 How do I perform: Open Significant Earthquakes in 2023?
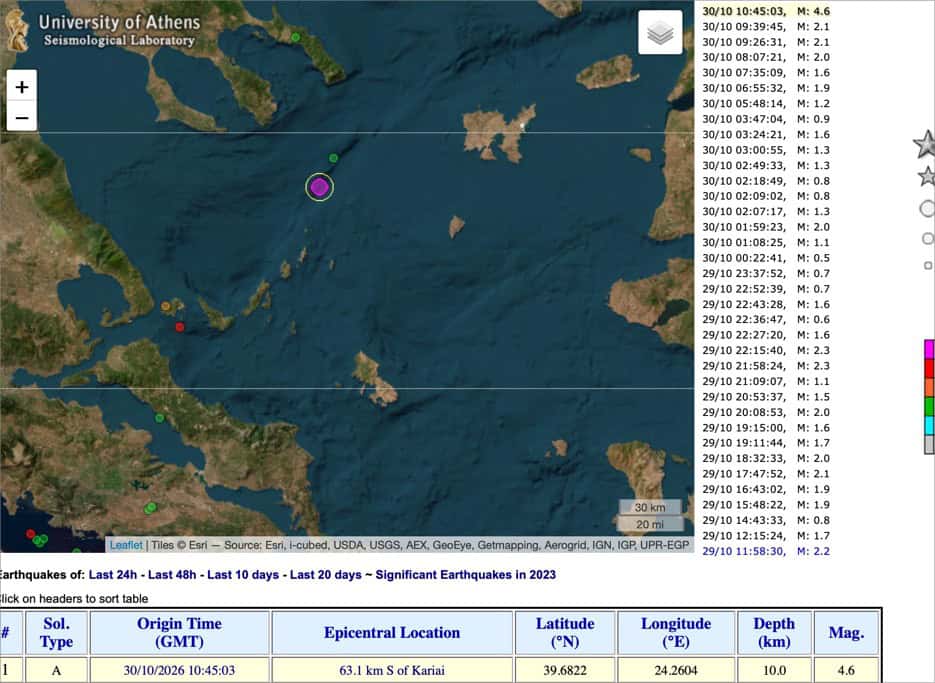[466, 575]
